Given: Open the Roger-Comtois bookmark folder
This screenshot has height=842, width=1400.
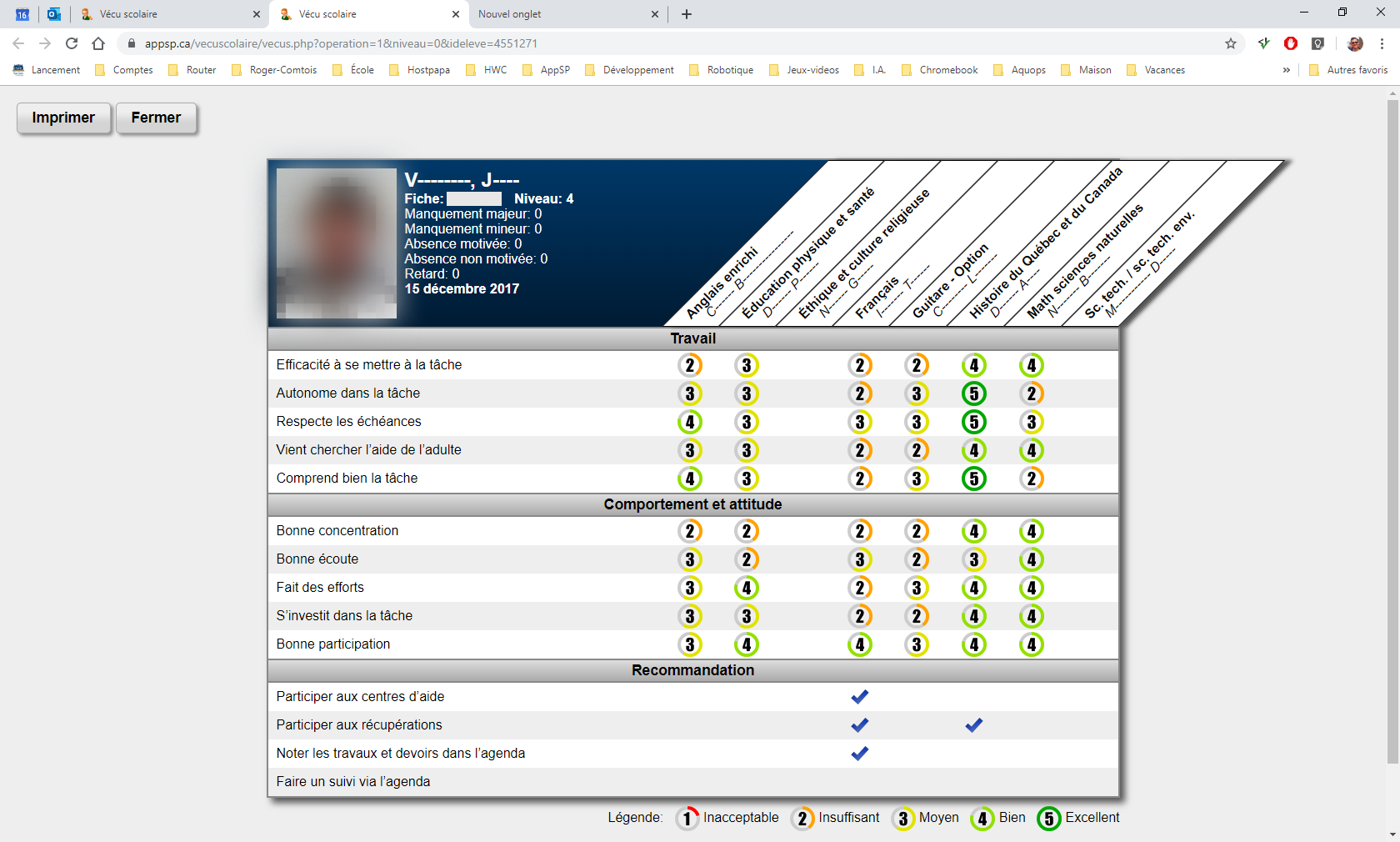Looking at the screenshot, I should point(274,70).
